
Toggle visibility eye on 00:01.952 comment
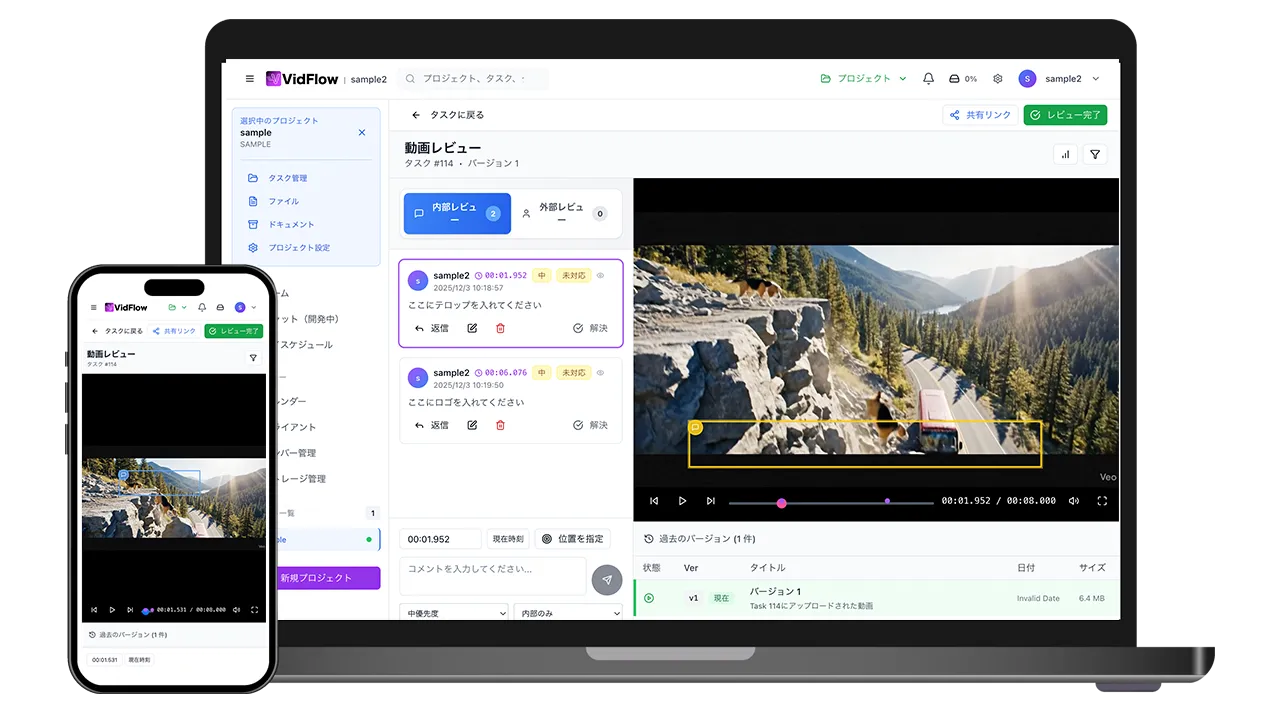601,276
